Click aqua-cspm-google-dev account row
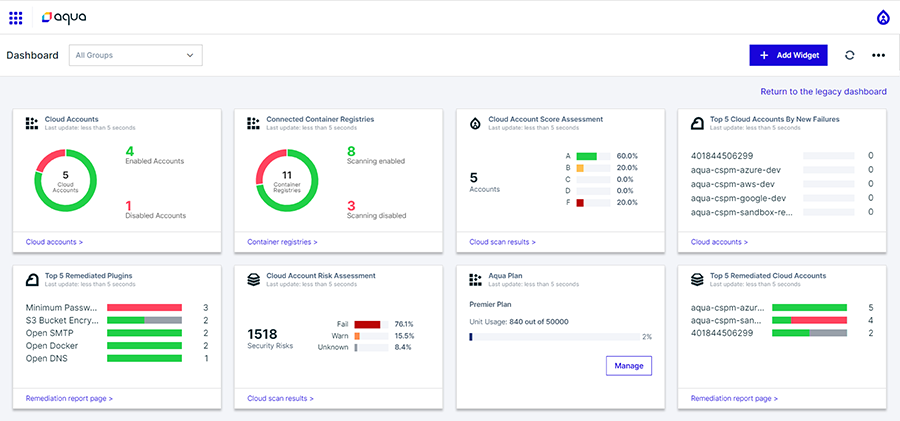 pyautogui.click(x=782, y=198)
